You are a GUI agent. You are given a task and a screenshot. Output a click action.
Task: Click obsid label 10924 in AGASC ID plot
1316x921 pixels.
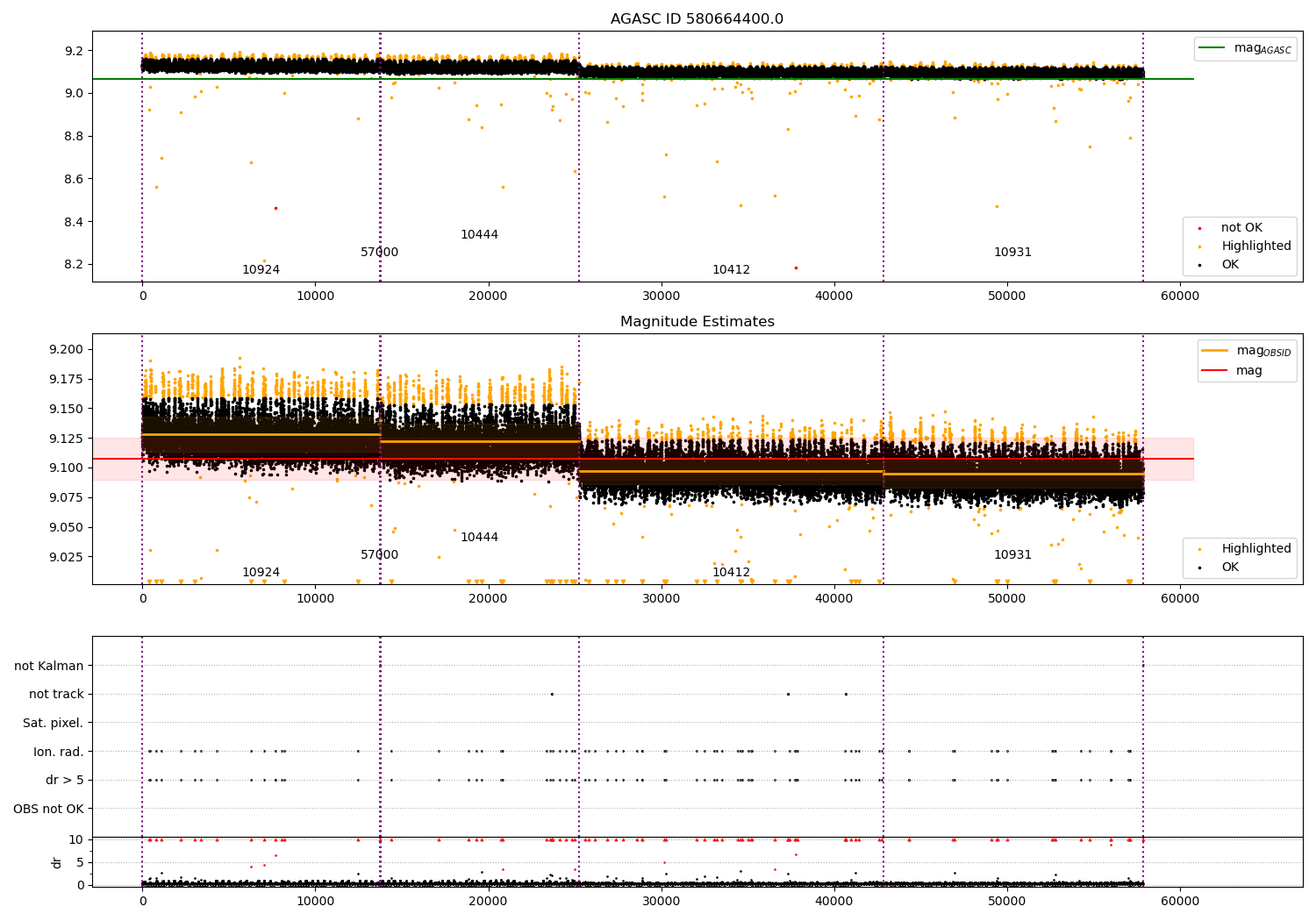261,270
